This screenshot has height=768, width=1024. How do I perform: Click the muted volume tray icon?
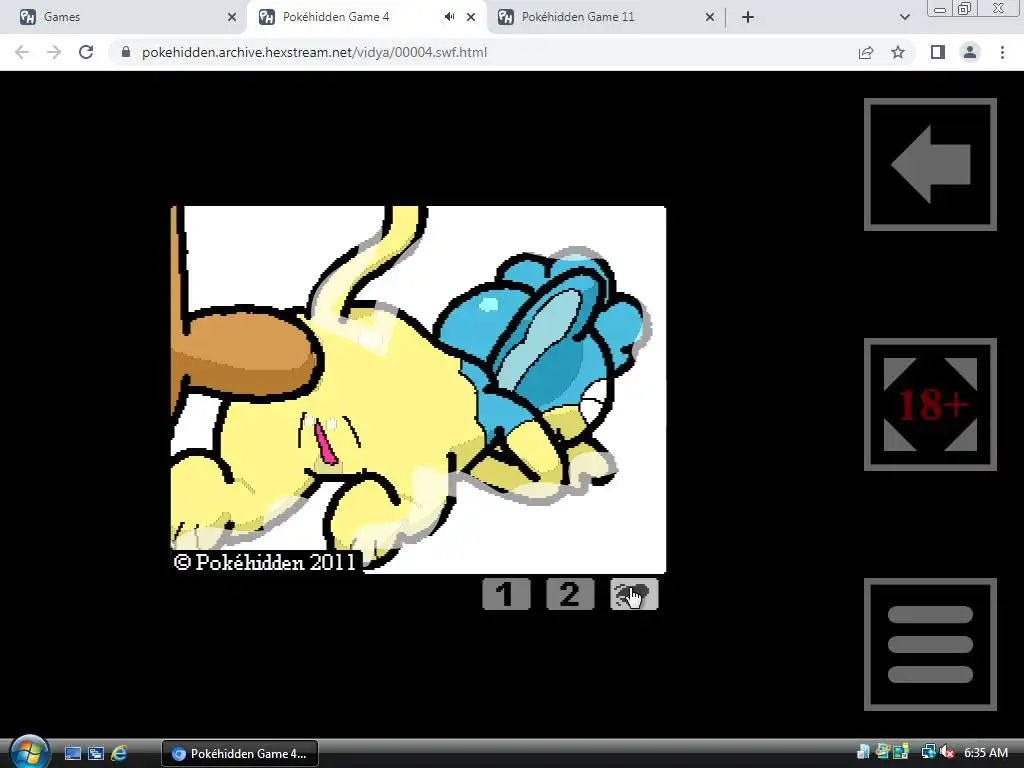(948, 752)
